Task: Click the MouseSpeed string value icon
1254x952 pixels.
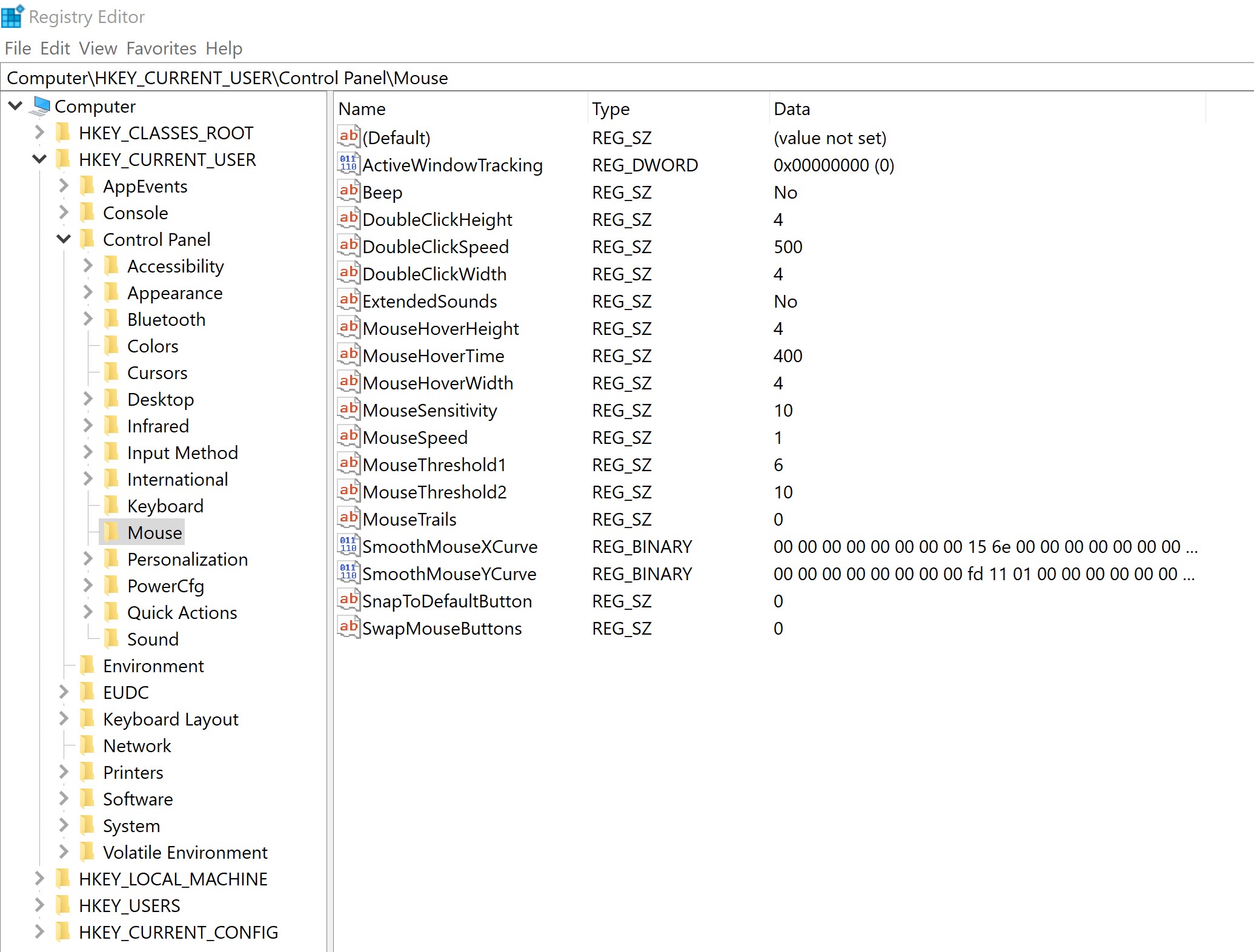Action: (x=348, y=436)
